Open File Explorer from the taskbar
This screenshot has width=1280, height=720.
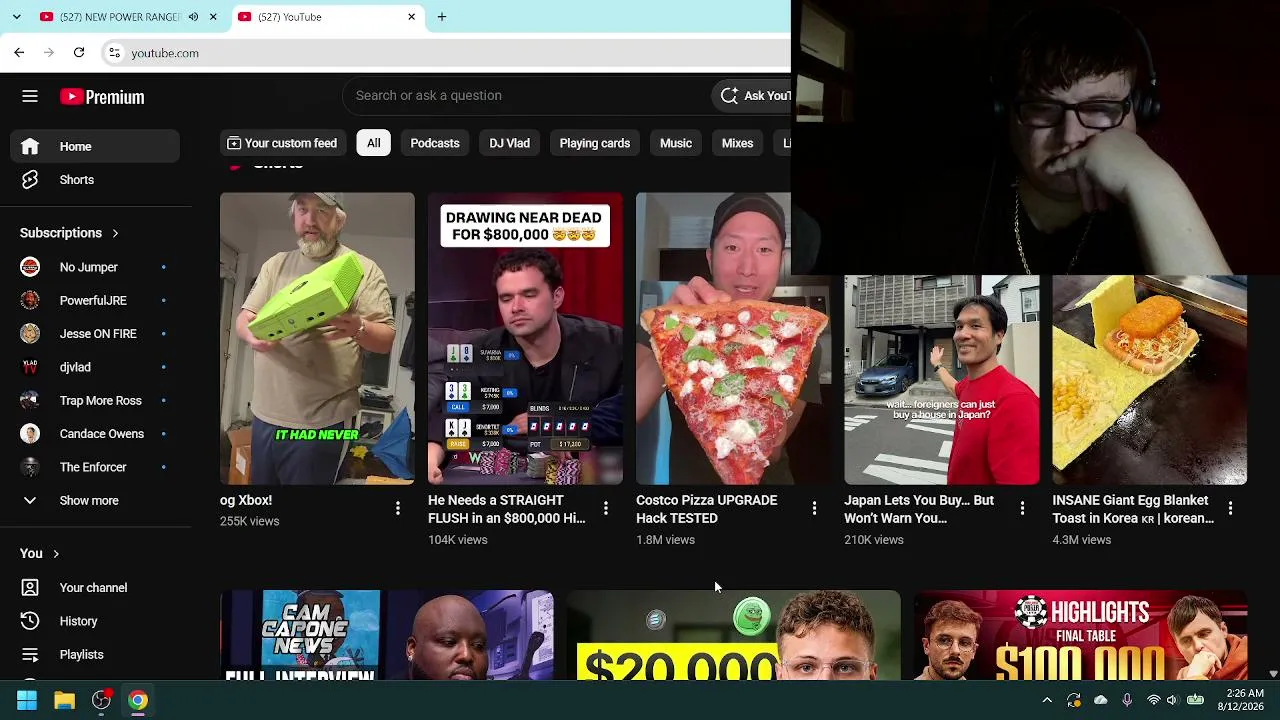pos(64,700)
